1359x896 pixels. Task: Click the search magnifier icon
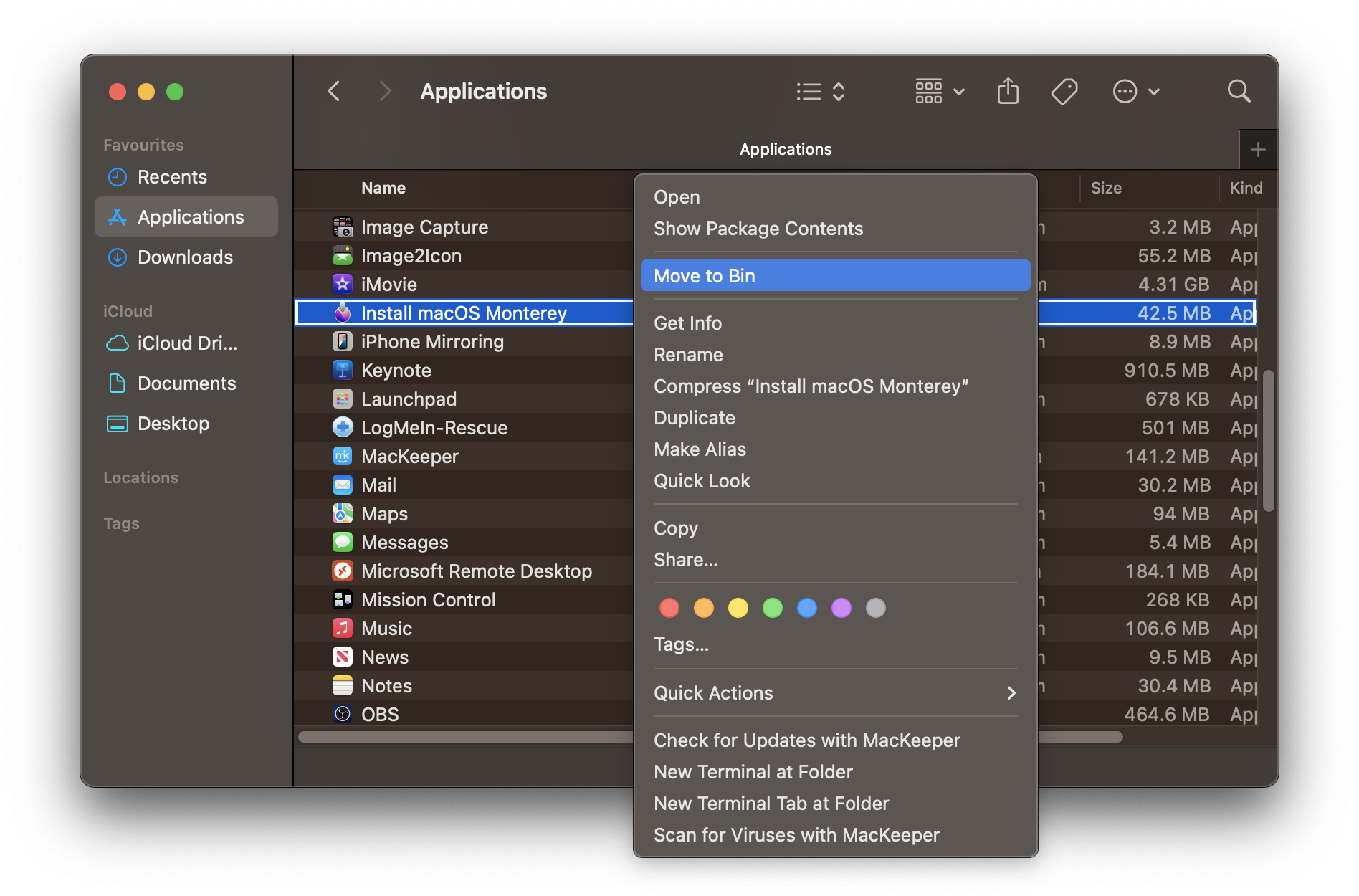click(x=1239, y=91)
